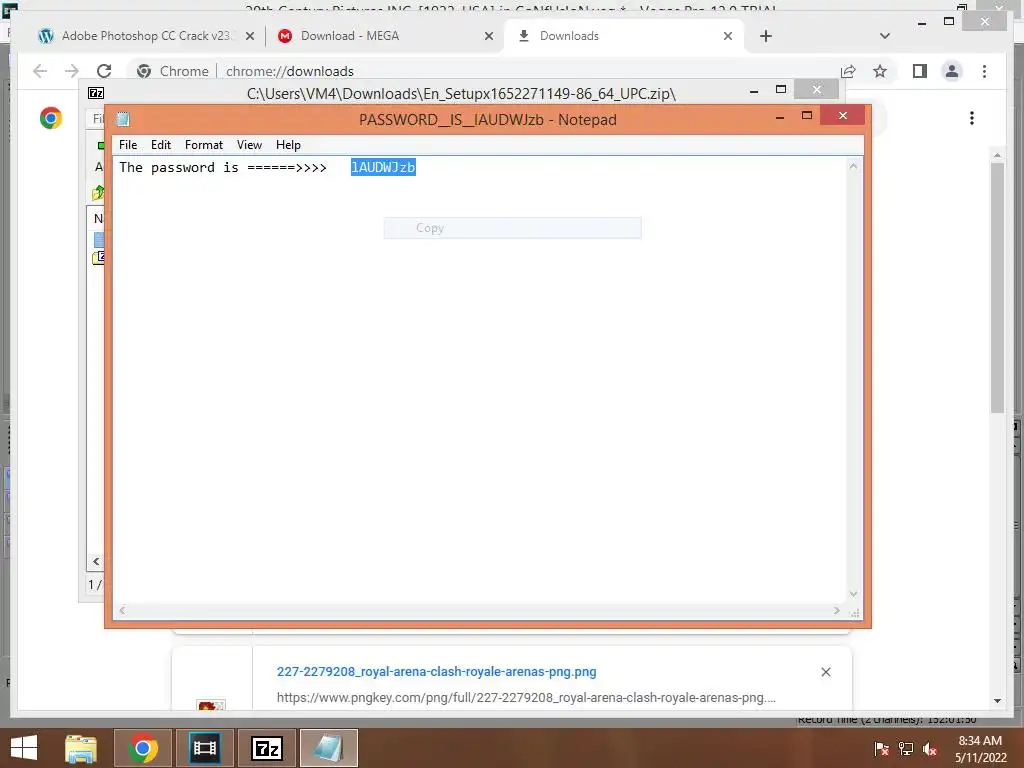
Task: Click the Notepad horizontal scrollbar left arrow
Action: 122,611
